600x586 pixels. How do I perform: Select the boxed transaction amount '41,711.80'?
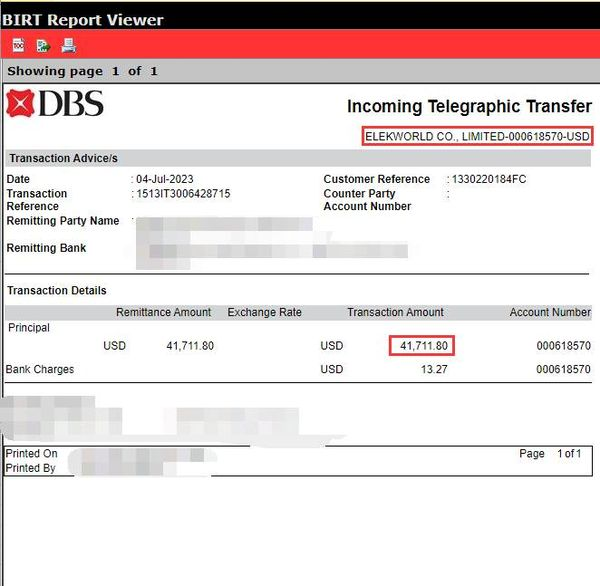pyautogui.click(x=424, y=346)
